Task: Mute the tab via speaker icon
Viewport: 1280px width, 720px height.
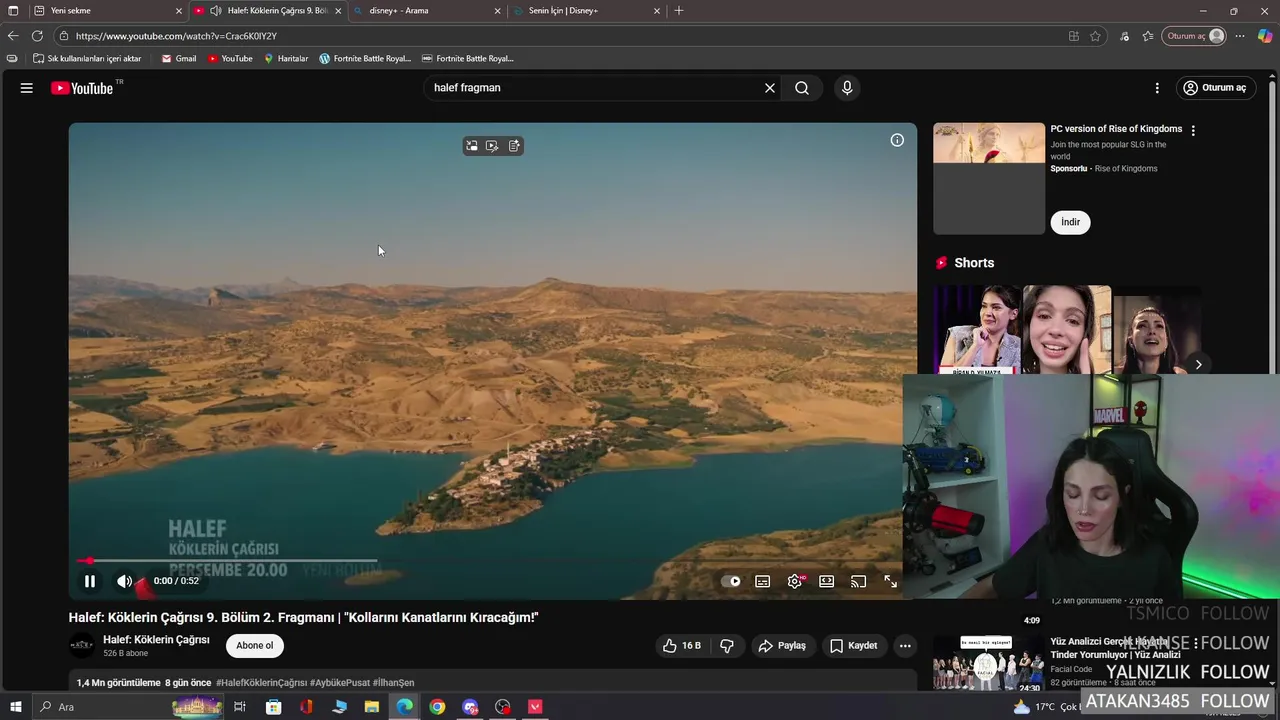Action: click(215, 11)
